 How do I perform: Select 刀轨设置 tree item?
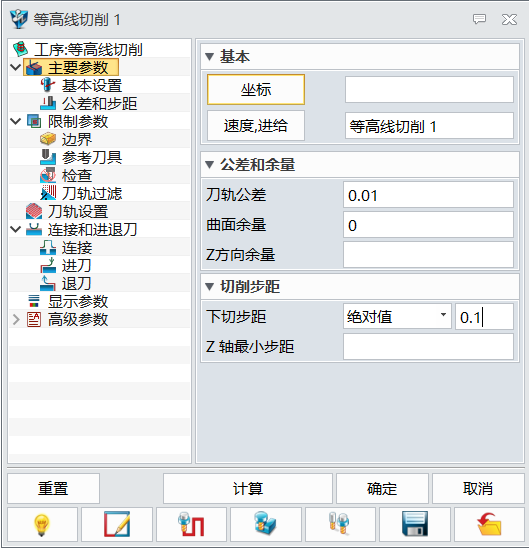point(78,212)
